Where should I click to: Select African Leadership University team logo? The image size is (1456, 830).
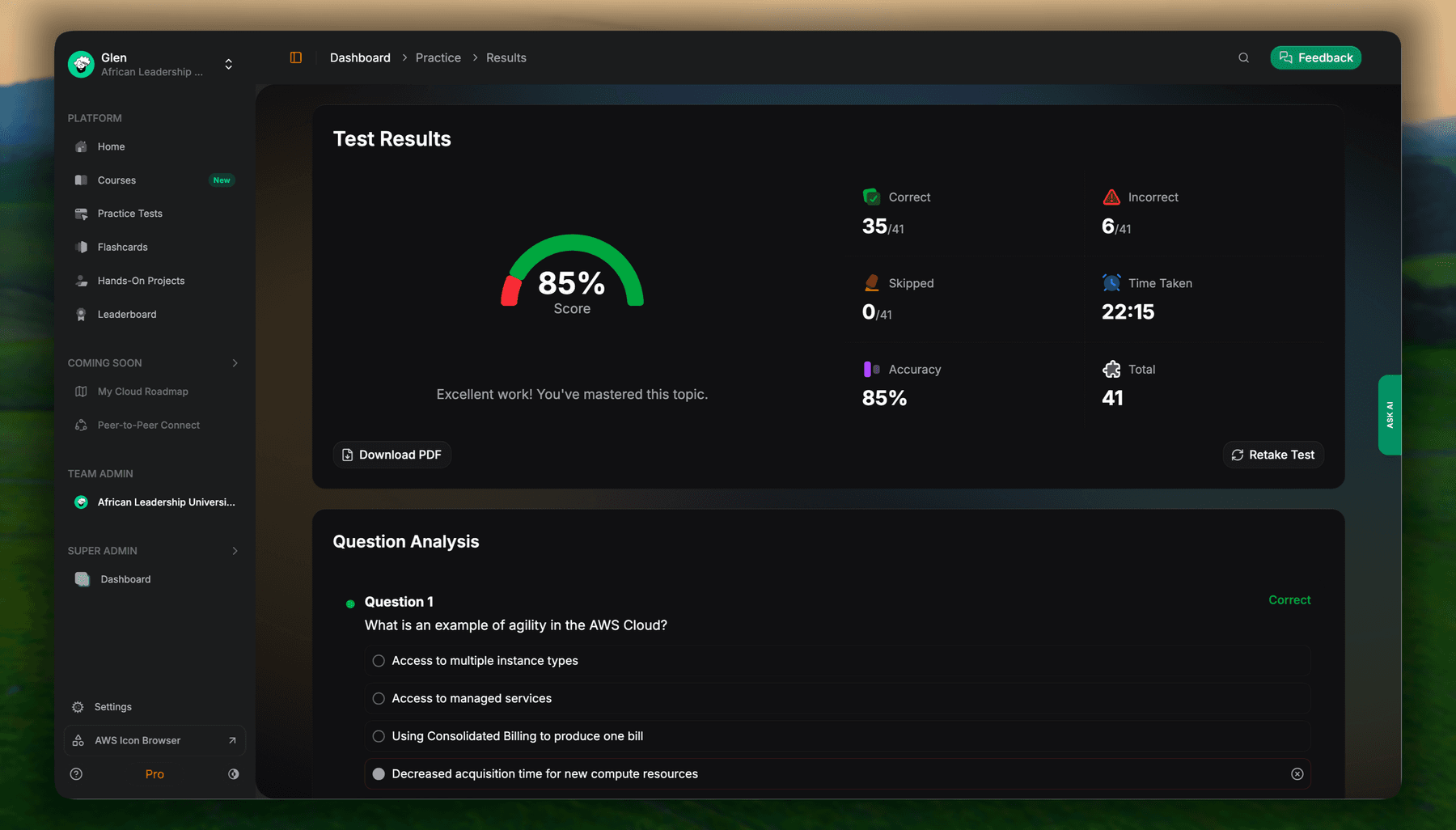coord(81,502)
